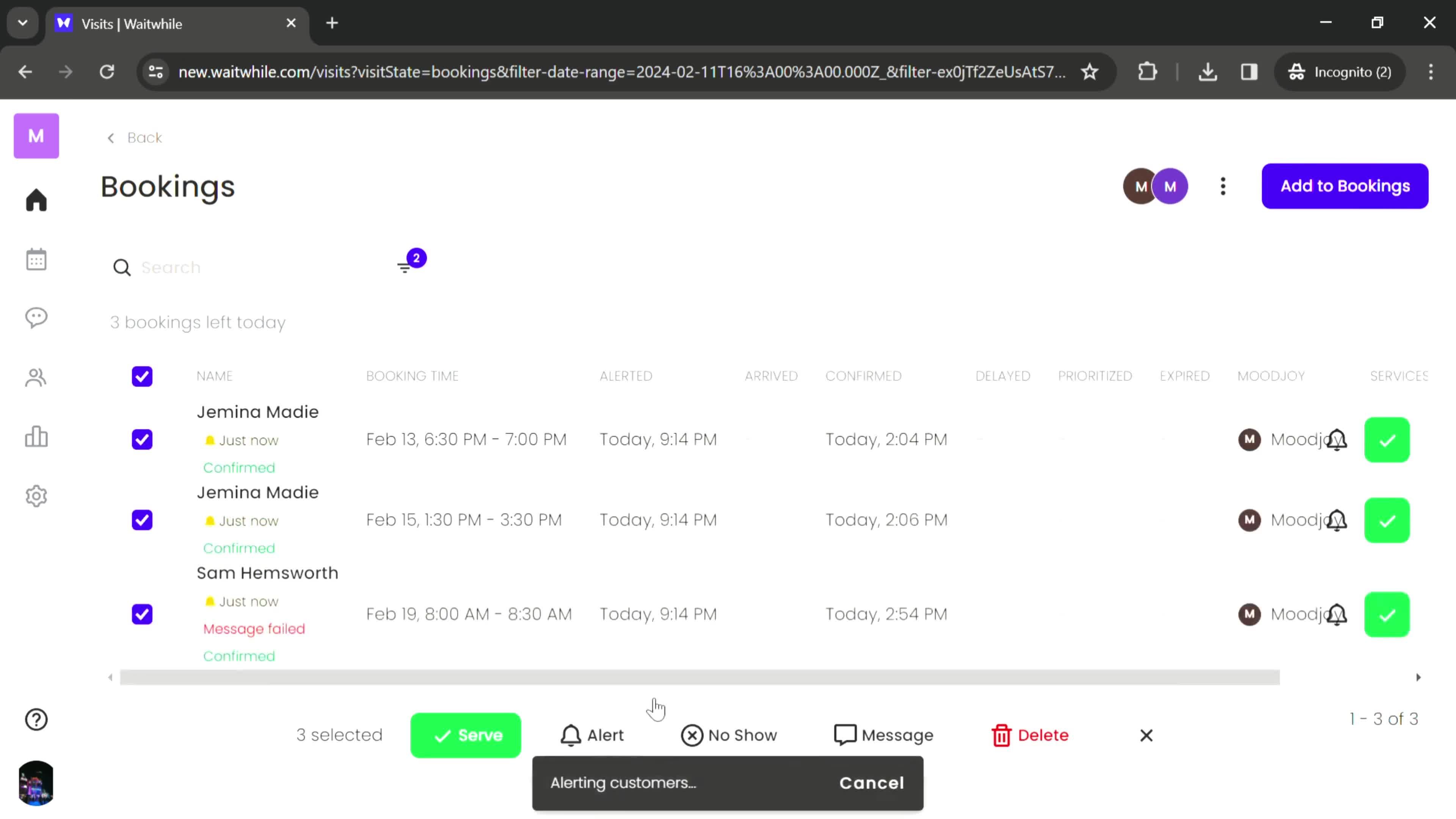This screenshot has height=819, width=1456.
Task: Click the Home dashboard icon
Action: click(x=36, y=199)
